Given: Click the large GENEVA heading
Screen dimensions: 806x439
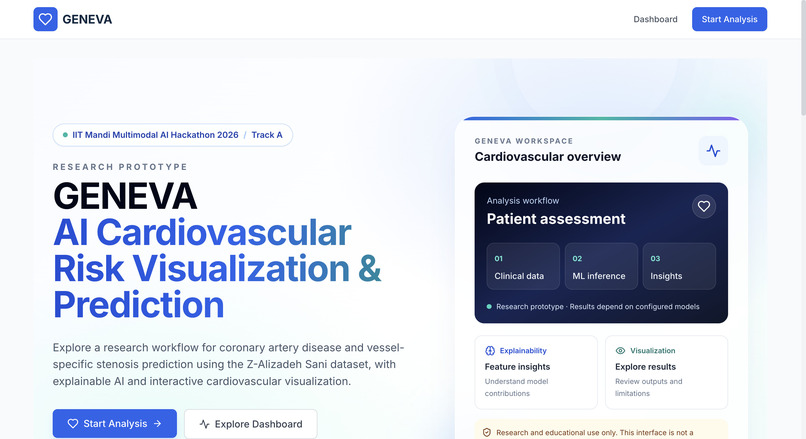Looking at the screenshot, I should coord(125,196).
